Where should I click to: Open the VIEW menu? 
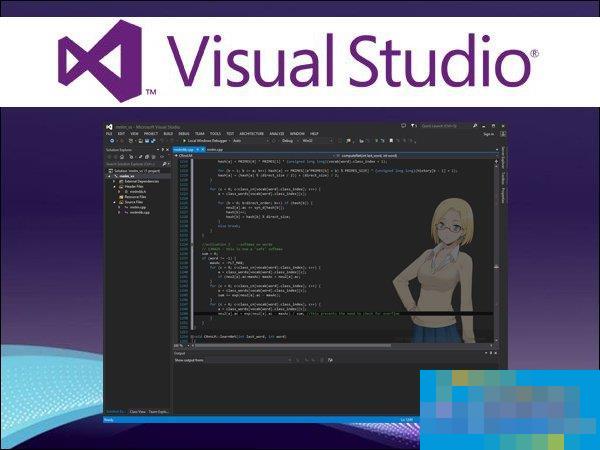click(134, 134)
